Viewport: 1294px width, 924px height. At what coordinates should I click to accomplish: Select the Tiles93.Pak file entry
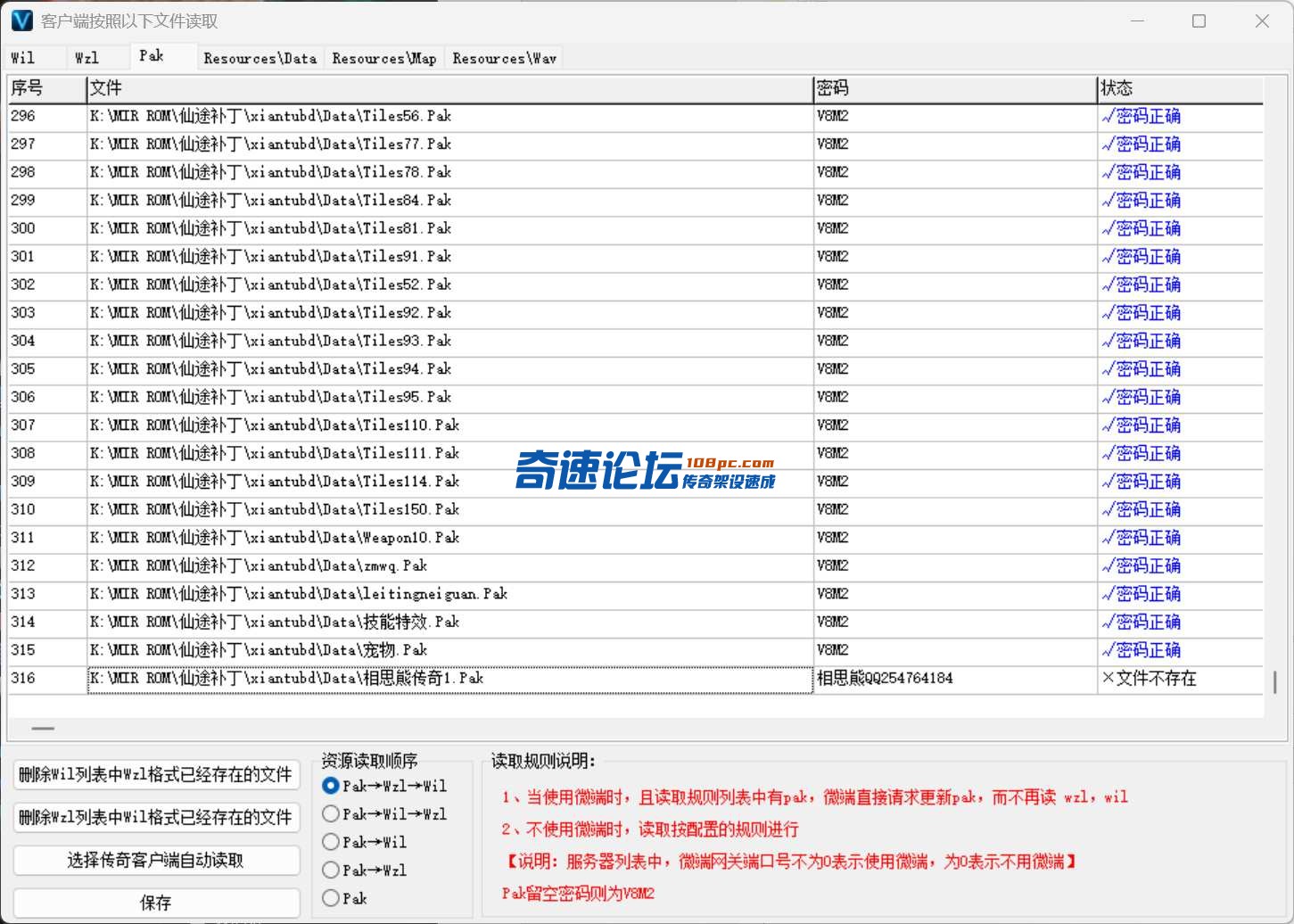[x=449, y=341]
